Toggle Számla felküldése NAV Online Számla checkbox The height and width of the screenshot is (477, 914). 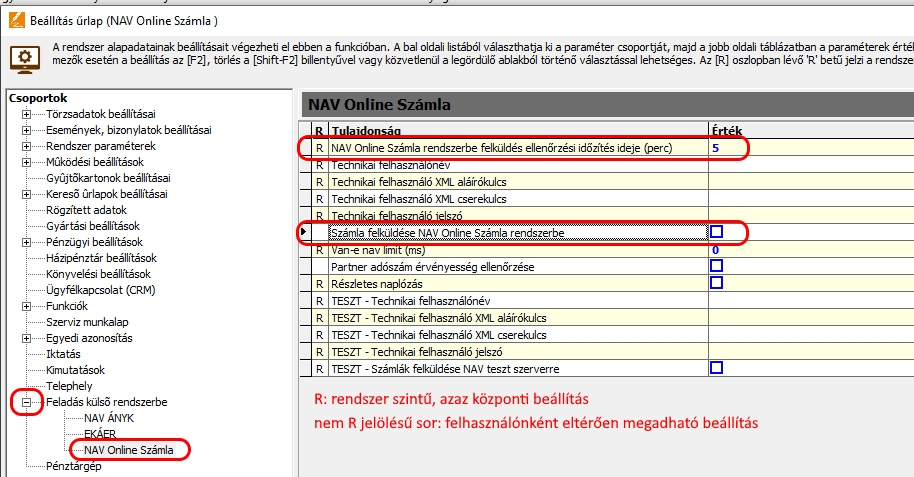[716, 232]
